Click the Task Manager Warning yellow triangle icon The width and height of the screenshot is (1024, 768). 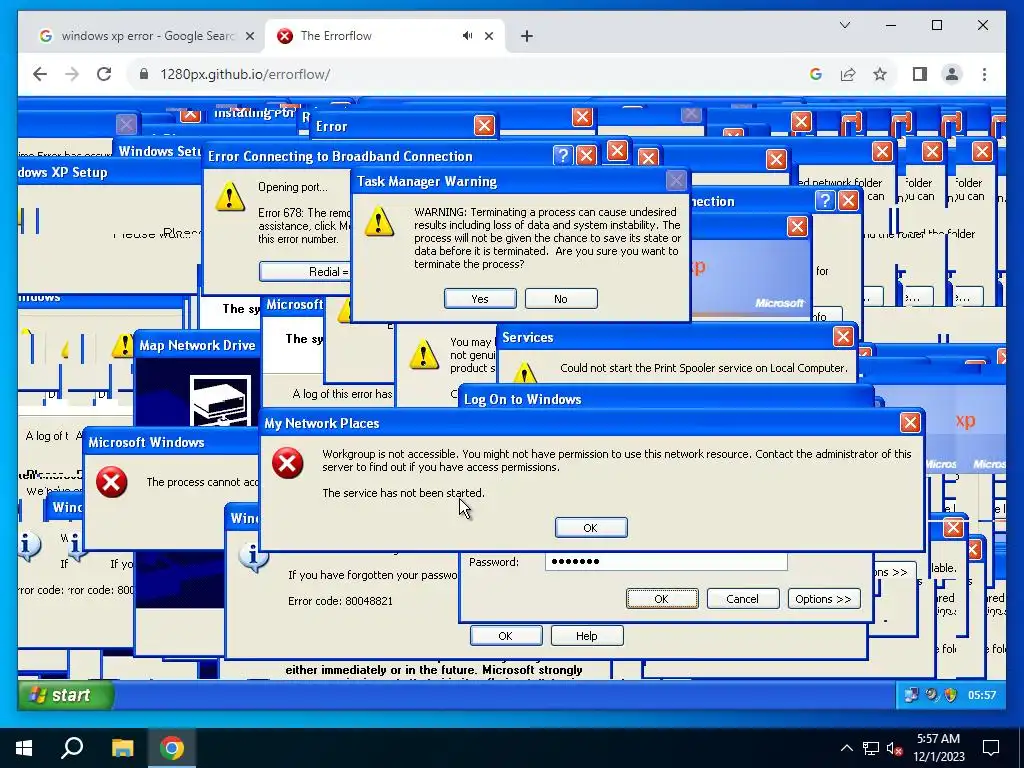[x=379, y=221]
